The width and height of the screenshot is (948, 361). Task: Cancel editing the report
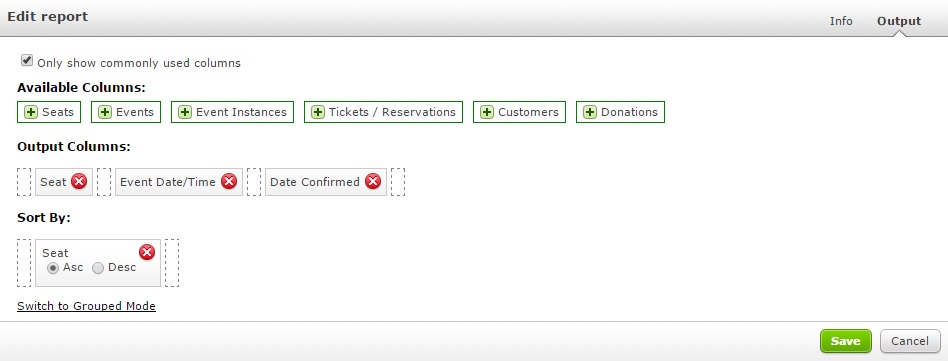coord(910,341)
